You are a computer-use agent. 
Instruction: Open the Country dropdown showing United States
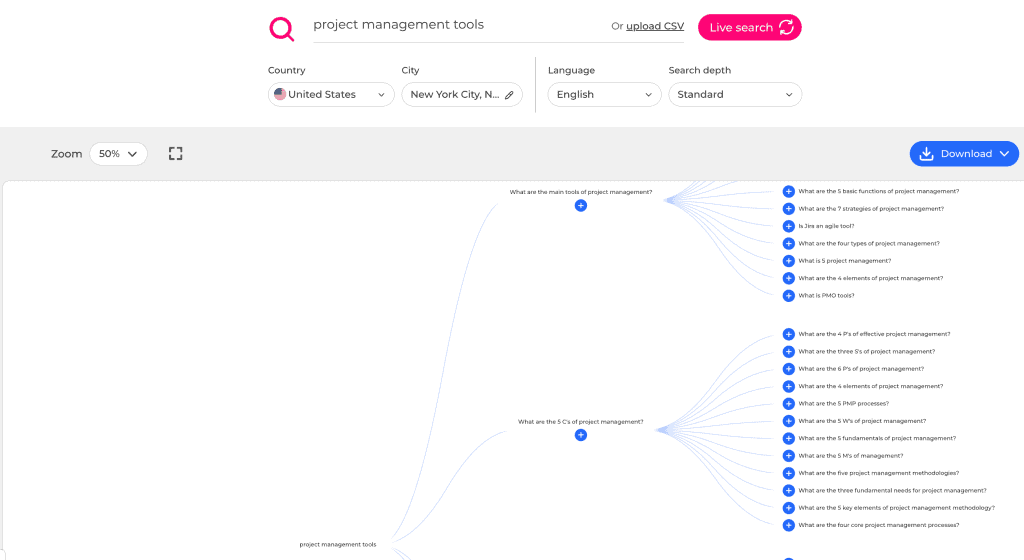coord(330,95)
